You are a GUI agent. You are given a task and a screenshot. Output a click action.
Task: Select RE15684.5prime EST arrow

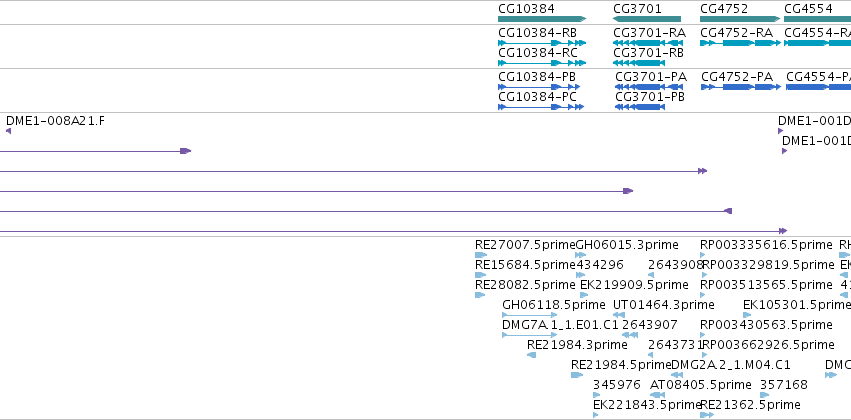tap(480, 275)
